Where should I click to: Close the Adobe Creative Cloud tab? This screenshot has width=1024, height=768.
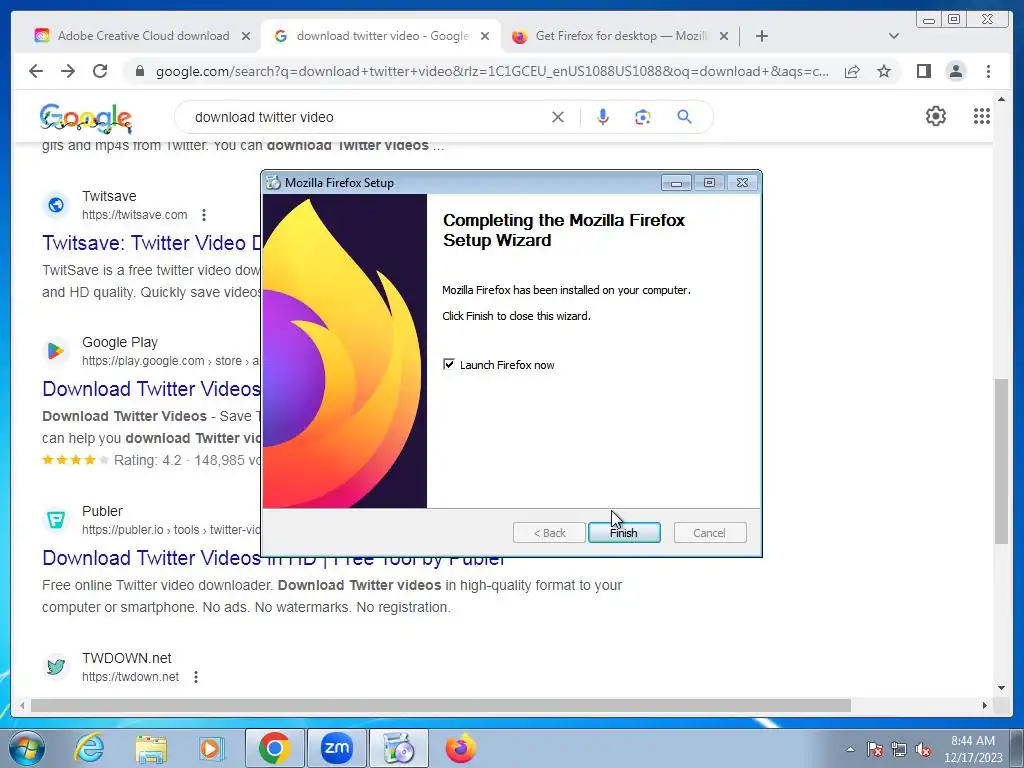[246, 37]
